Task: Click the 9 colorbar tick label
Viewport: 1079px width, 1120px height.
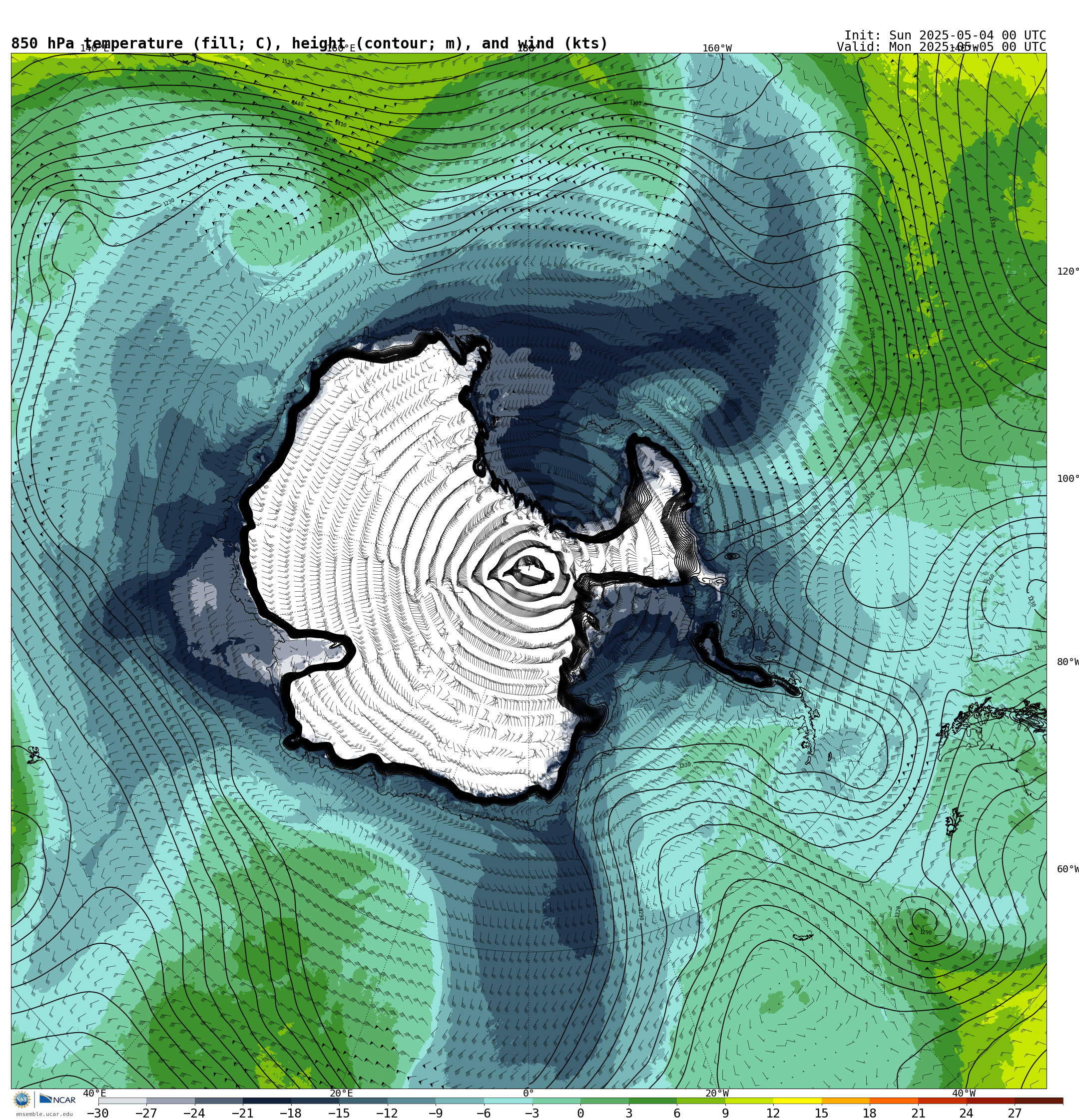Action: [x=725, y=1113]
